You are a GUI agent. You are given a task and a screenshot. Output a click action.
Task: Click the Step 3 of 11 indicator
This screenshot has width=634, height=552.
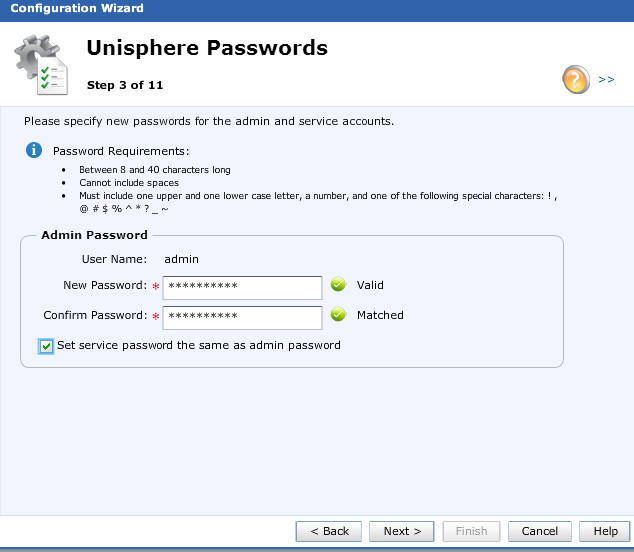pyautogui.click(x=125, y=85)
